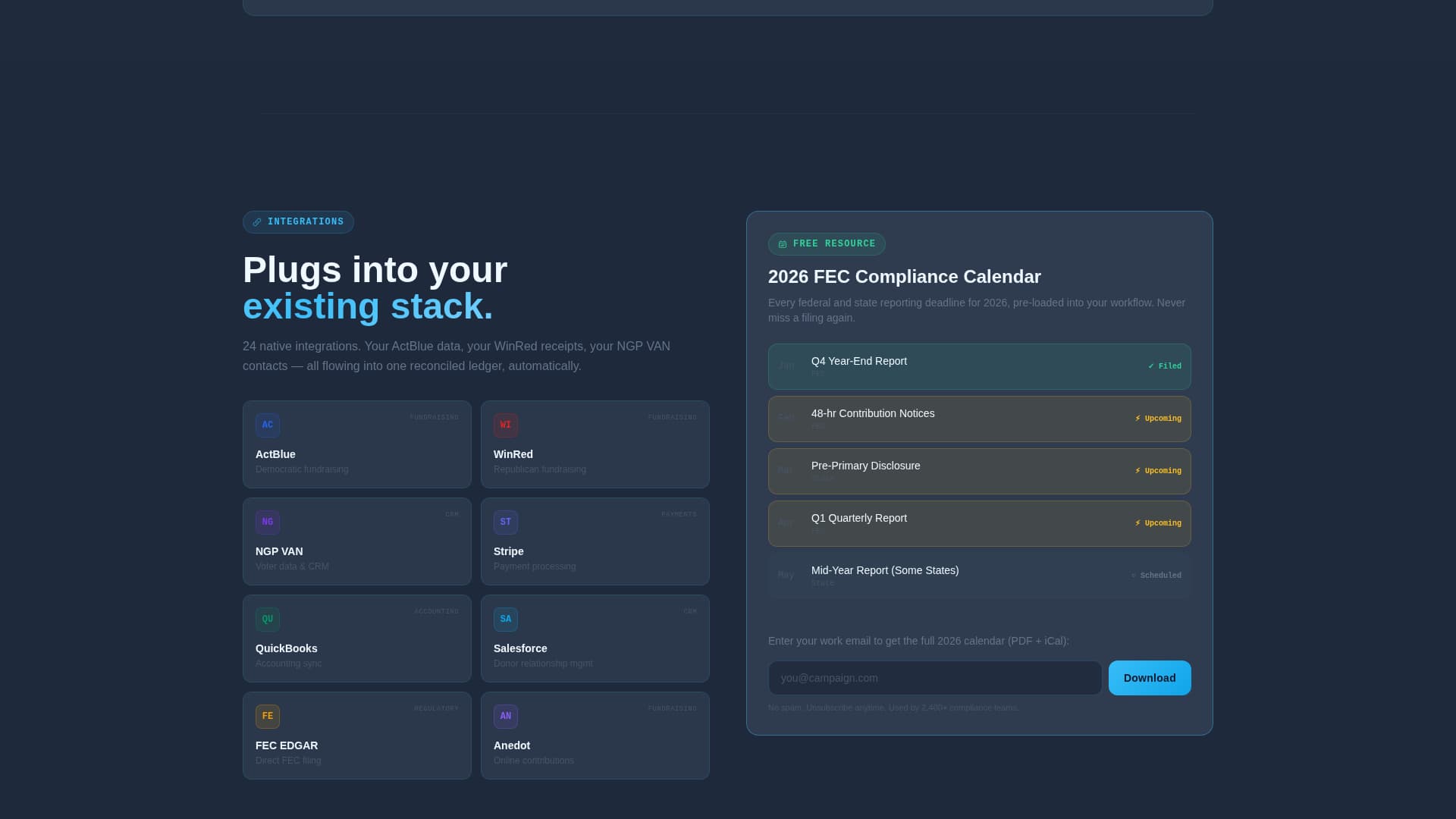Click 'Online contributions' description text

coord(534,761)
